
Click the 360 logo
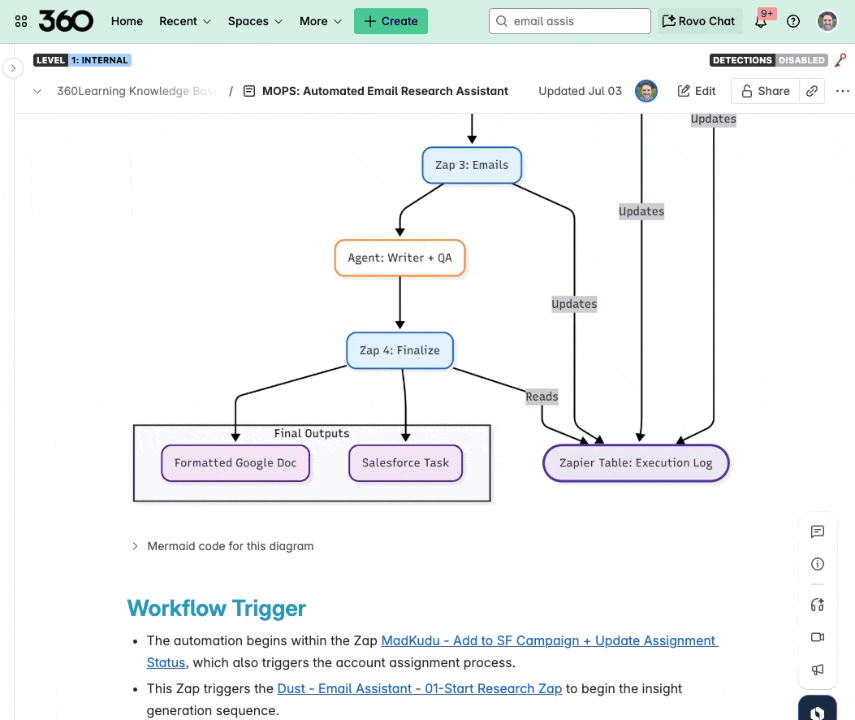[66, 21]
